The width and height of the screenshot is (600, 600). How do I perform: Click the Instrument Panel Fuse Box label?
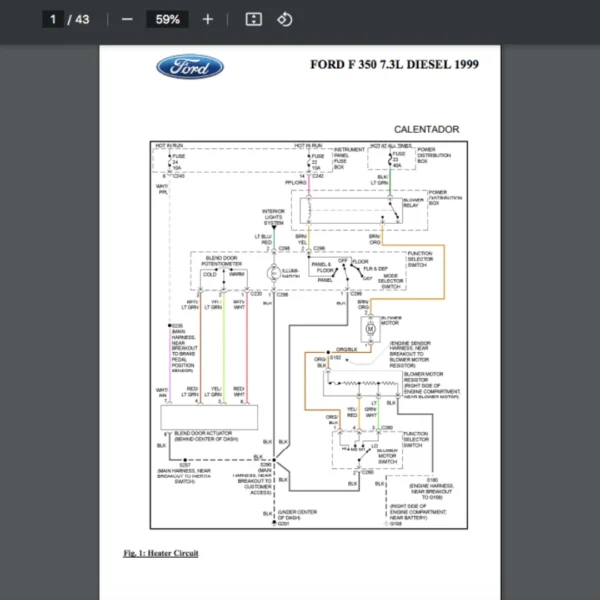[349, 155]
